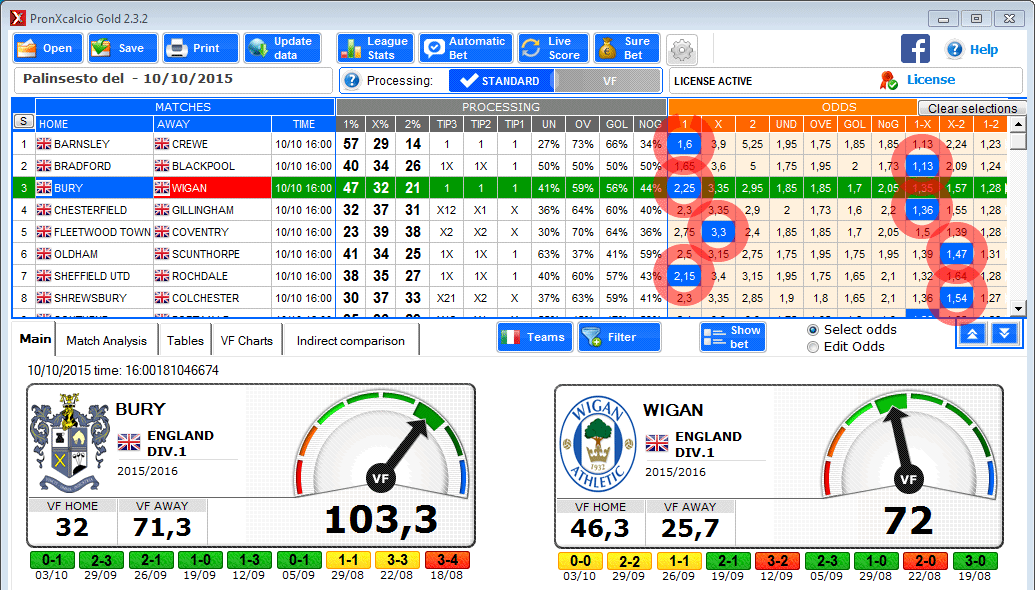Switch processing to STANDARD
Screen dimensions: 1035x590
point(501,81)
